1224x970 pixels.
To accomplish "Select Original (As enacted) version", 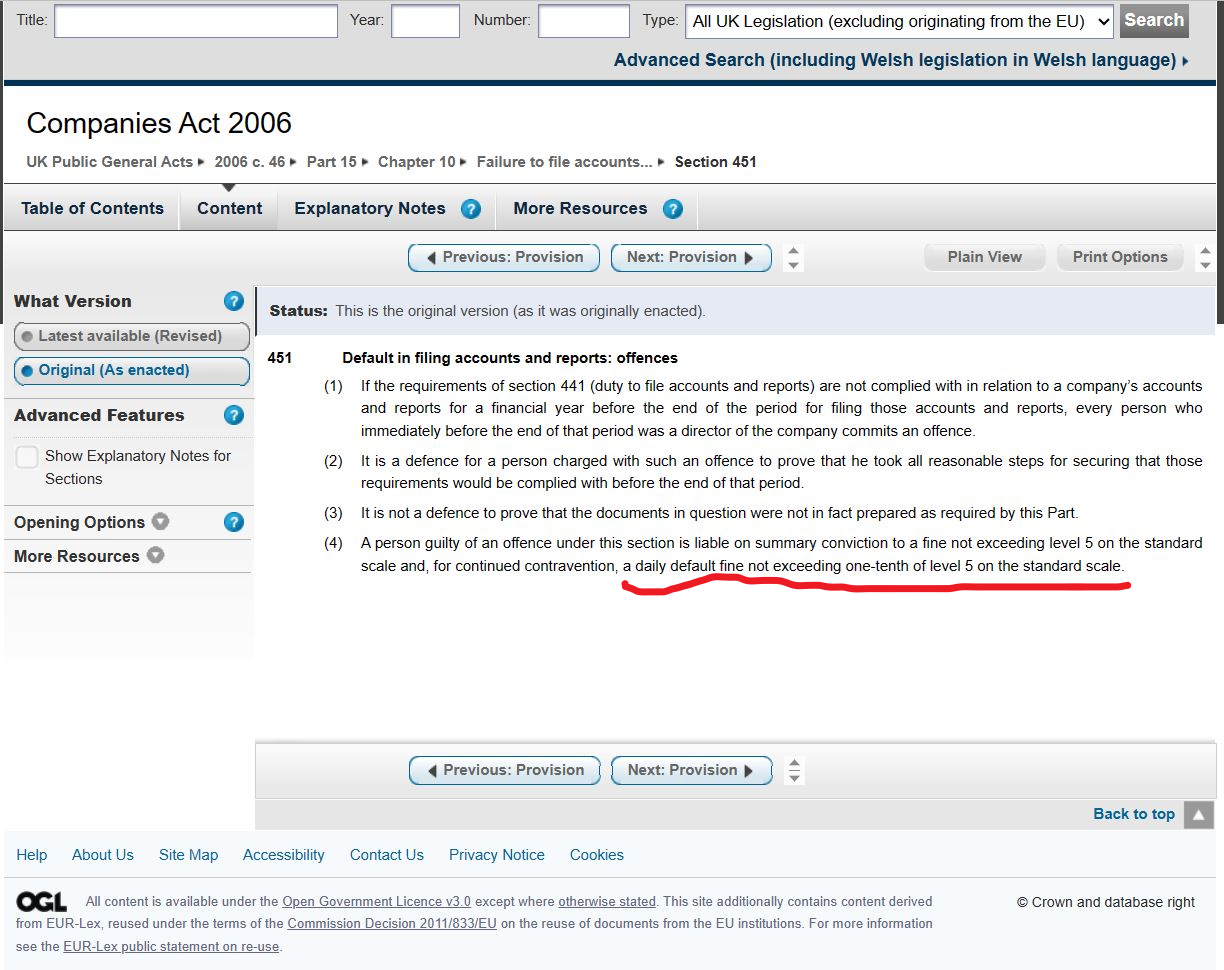I will pos(131,370).
